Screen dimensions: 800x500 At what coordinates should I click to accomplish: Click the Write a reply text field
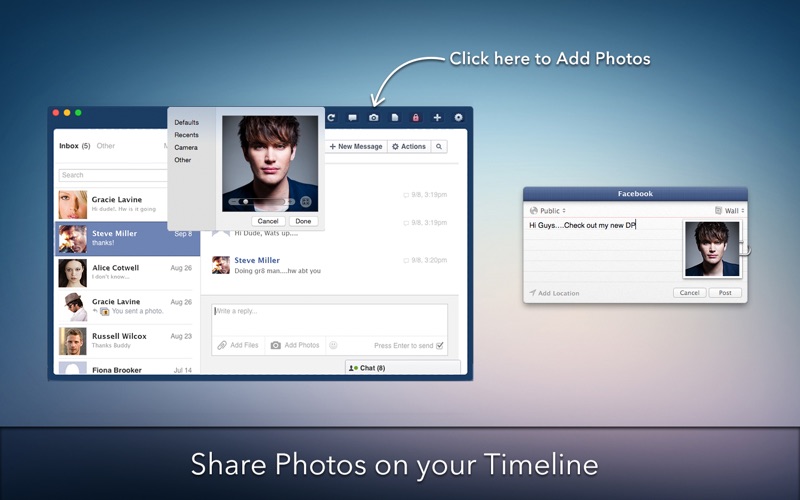pyautogui.click(x=329, y=318)
